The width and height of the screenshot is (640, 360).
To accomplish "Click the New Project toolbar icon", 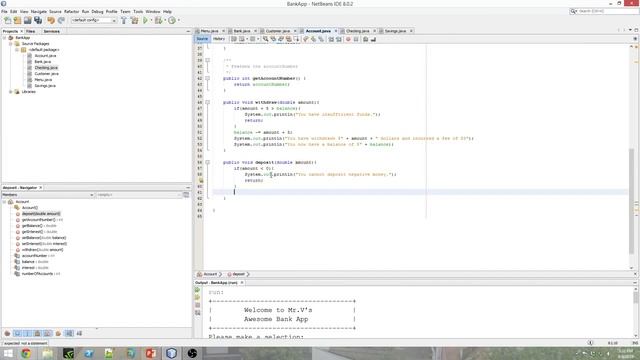I will click(x=17, y=20).
